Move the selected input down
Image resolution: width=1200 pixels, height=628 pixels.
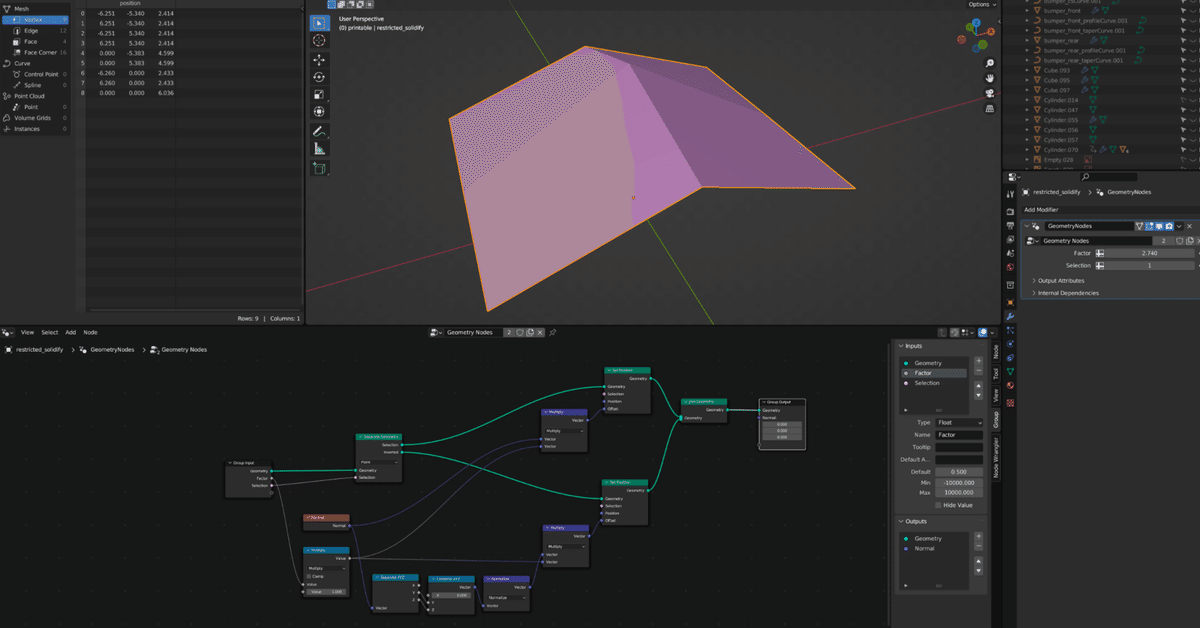click(978, 396)
